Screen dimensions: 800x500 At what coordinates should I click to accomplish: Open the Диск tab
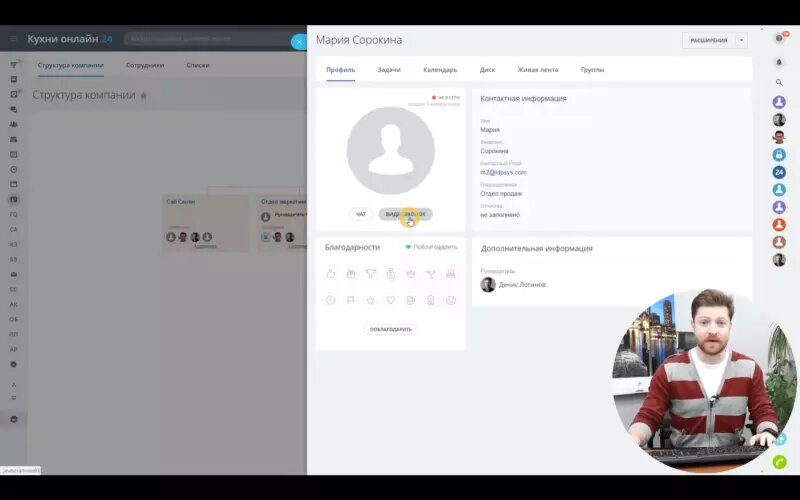coord(487,70)
